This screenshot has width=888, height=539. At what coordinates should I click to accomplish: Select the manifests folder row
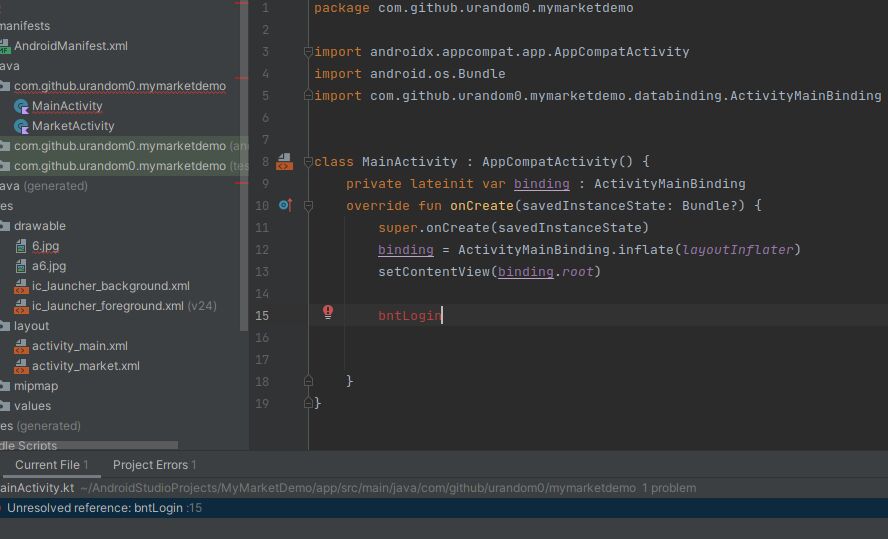pos(25,26)
